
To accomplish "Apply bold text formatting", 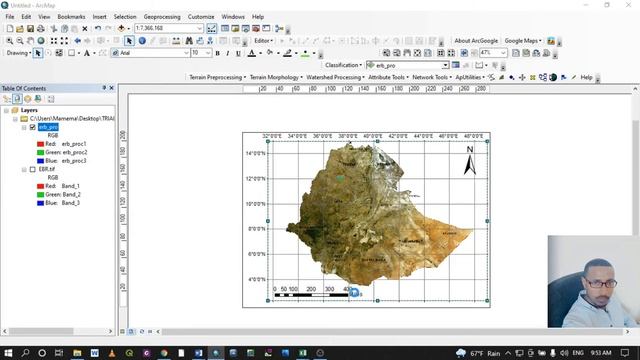I will click(x=218, y=53).
